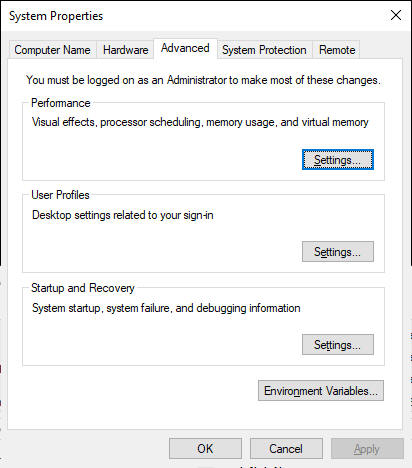Switch to the Computer Name tab

[x=52, y=50]
